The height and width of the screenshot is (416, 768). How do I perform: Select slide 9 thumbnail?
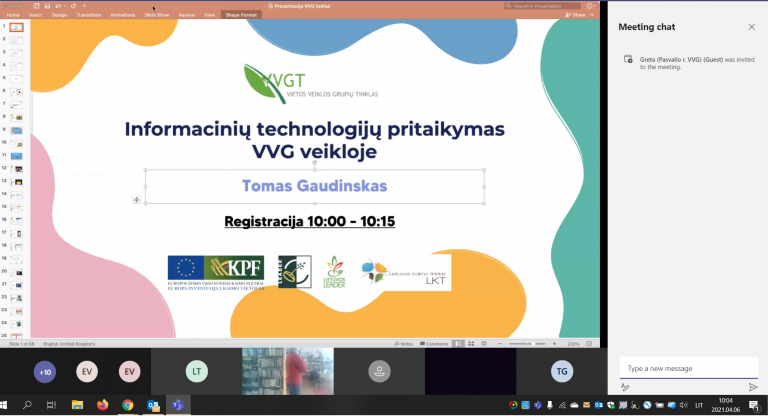[16, 131]
